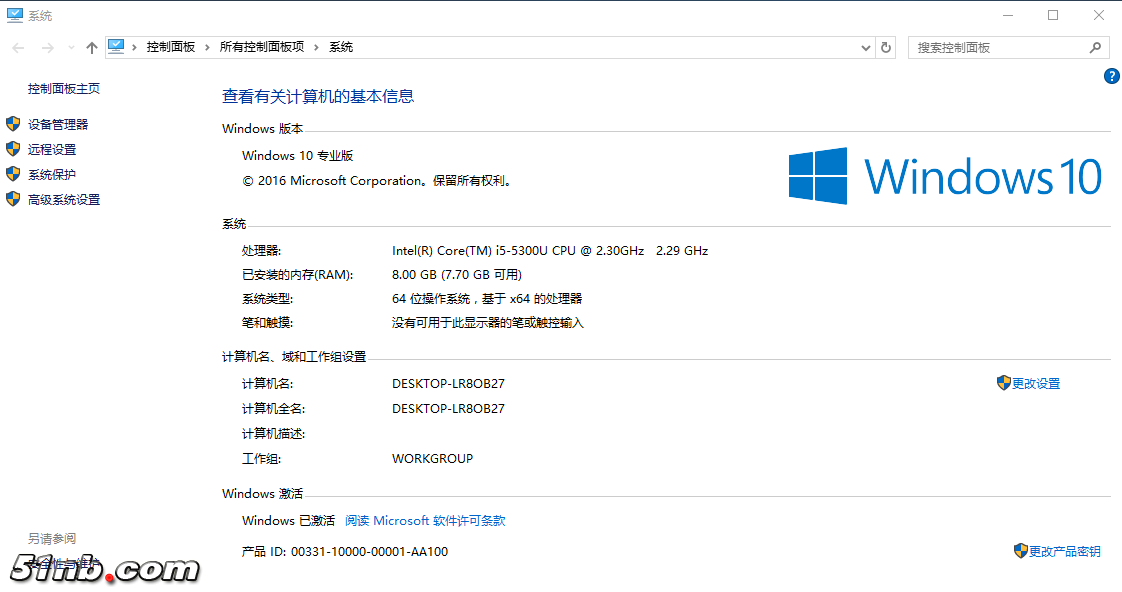Click the System window title bar icon
The height and width of the screenshot is (592, 1122).
(x=14, y=15)
